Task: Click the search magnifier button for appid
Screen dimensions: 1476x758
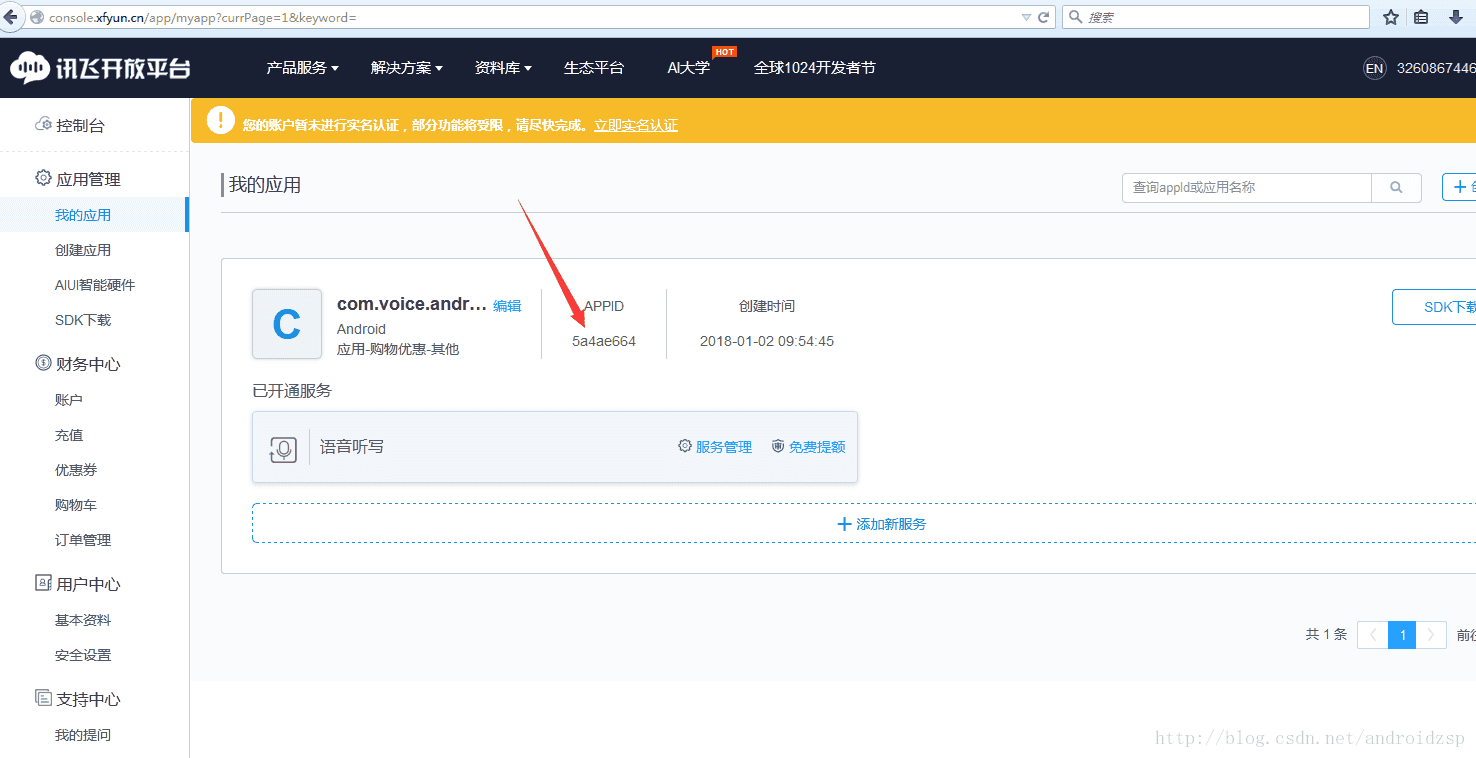Action: point(1396,187)
